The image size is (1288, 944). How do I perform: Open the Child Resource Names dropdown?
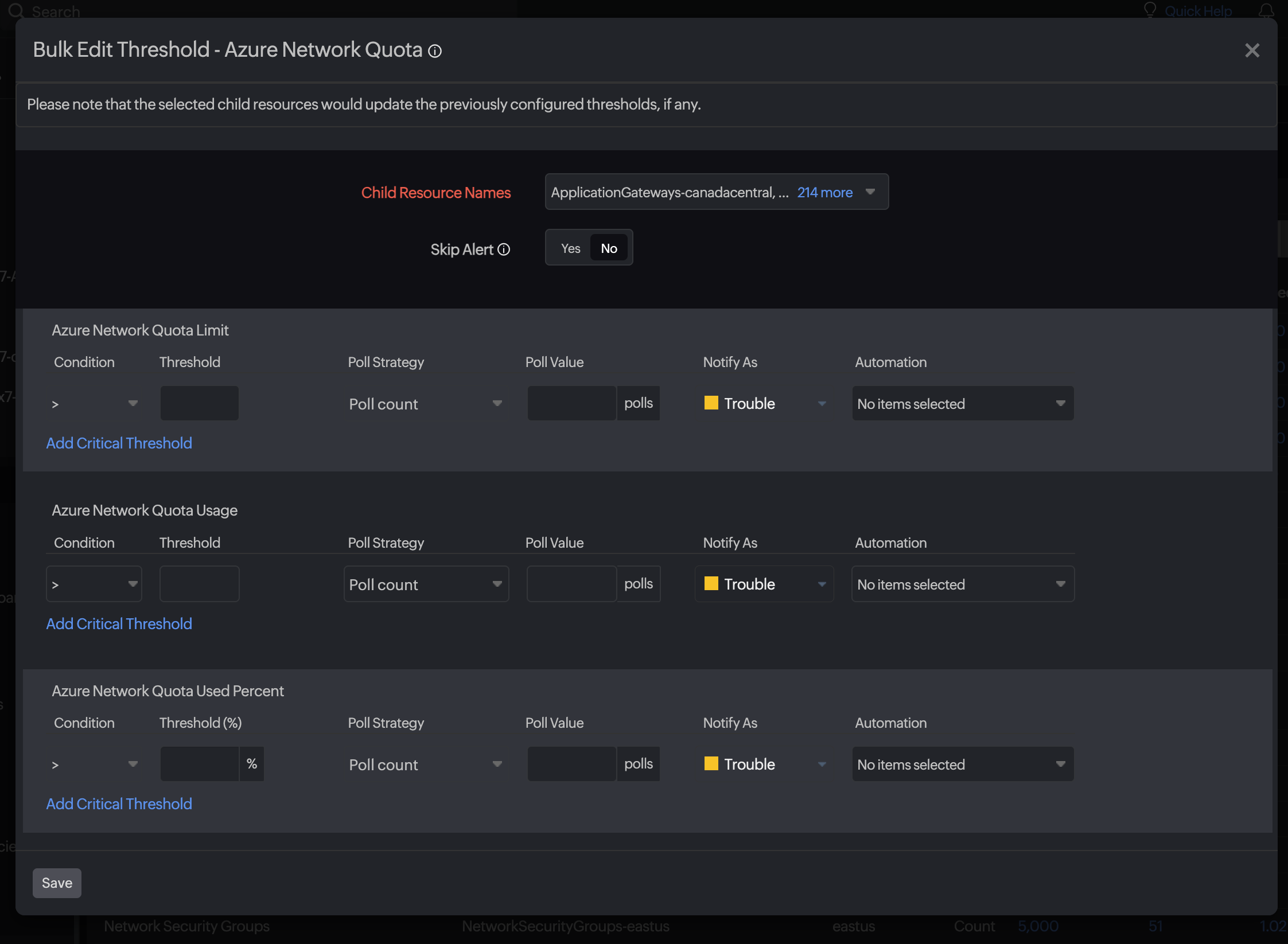click(x=870, y=192)
